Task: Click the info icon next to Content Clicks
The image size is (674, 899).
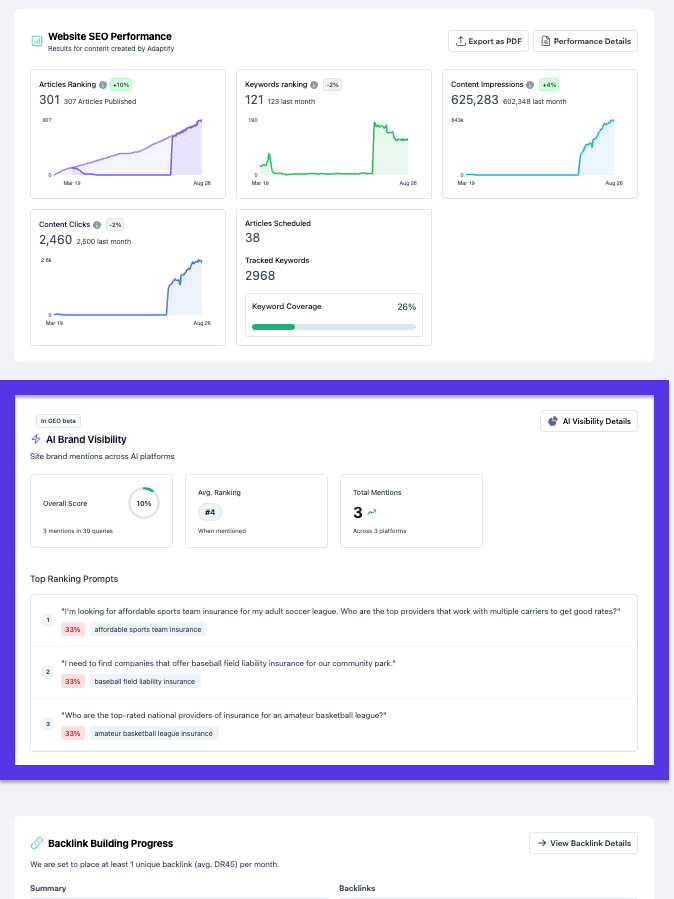Action: click(x=96, y=224)
